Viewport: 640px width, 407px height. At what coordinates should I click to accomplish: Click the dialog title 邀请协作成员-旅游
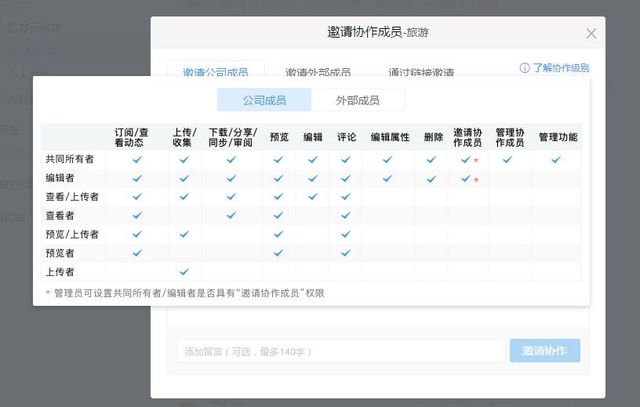click(x=378, y=32)
